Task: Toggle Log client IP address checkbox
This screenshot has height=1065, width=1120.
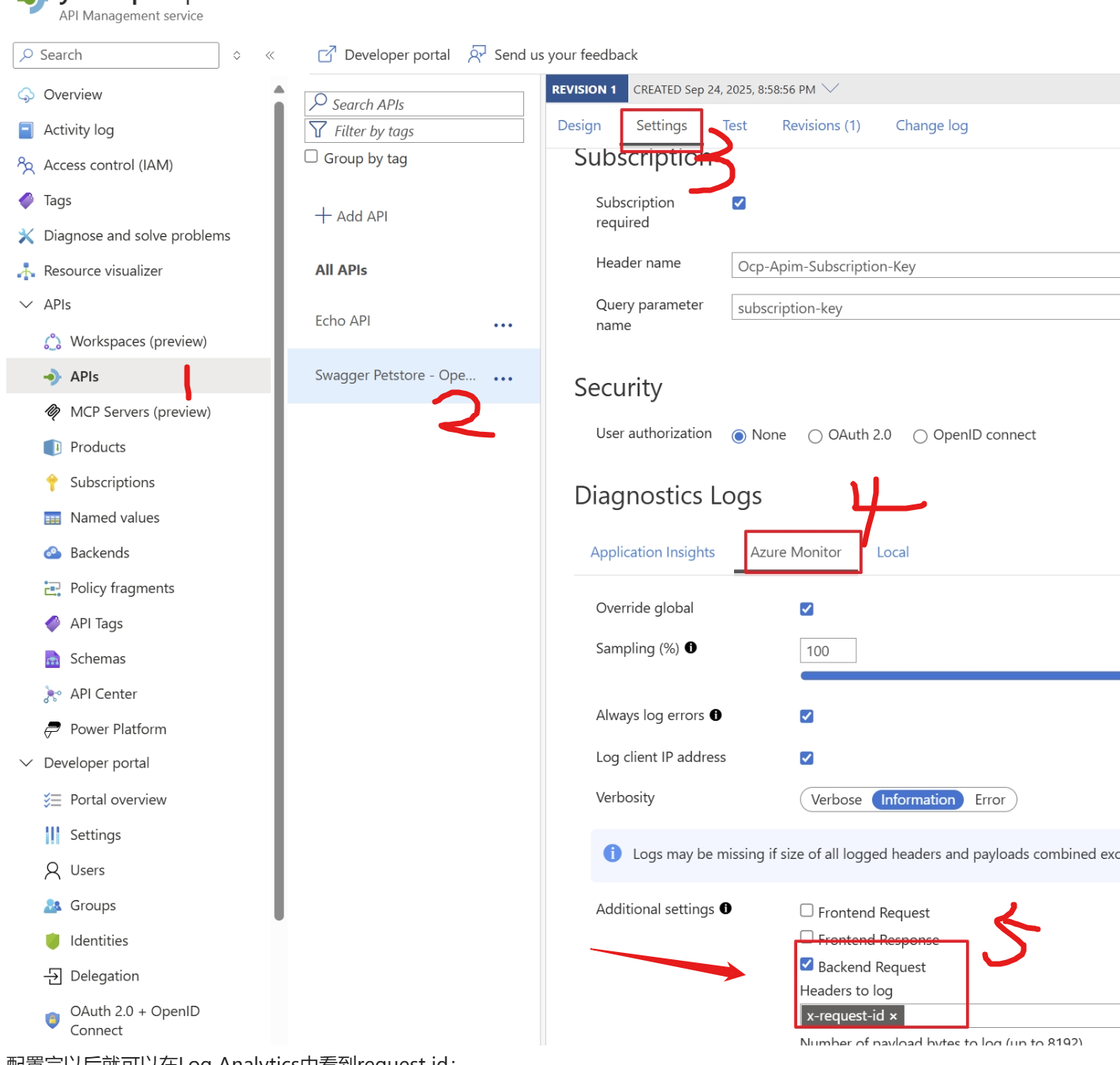Action: tap(807, 758)
